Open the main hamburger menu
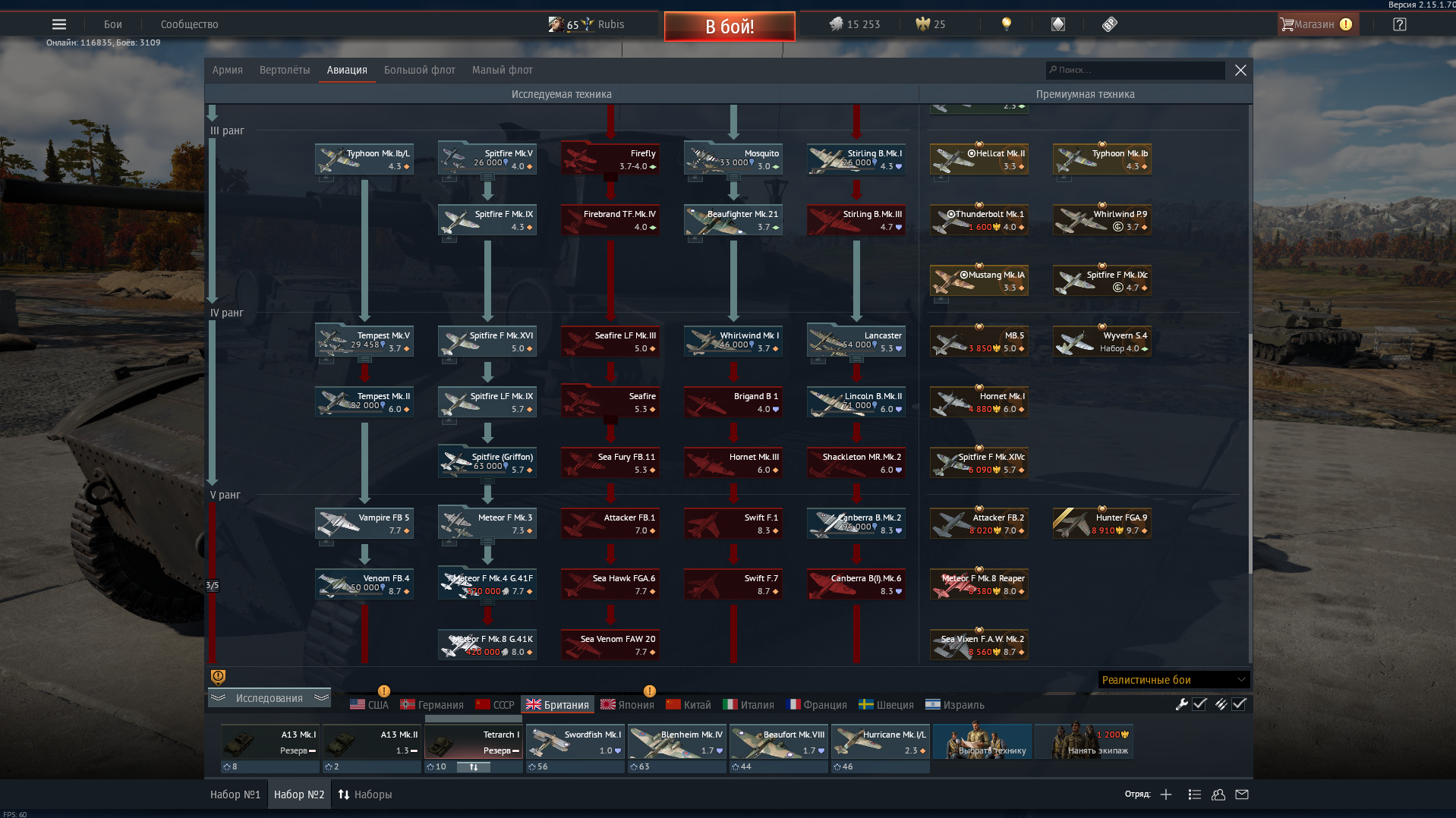Image resolution: width=1456 pixels, height=818 pixels. point(59,24)
